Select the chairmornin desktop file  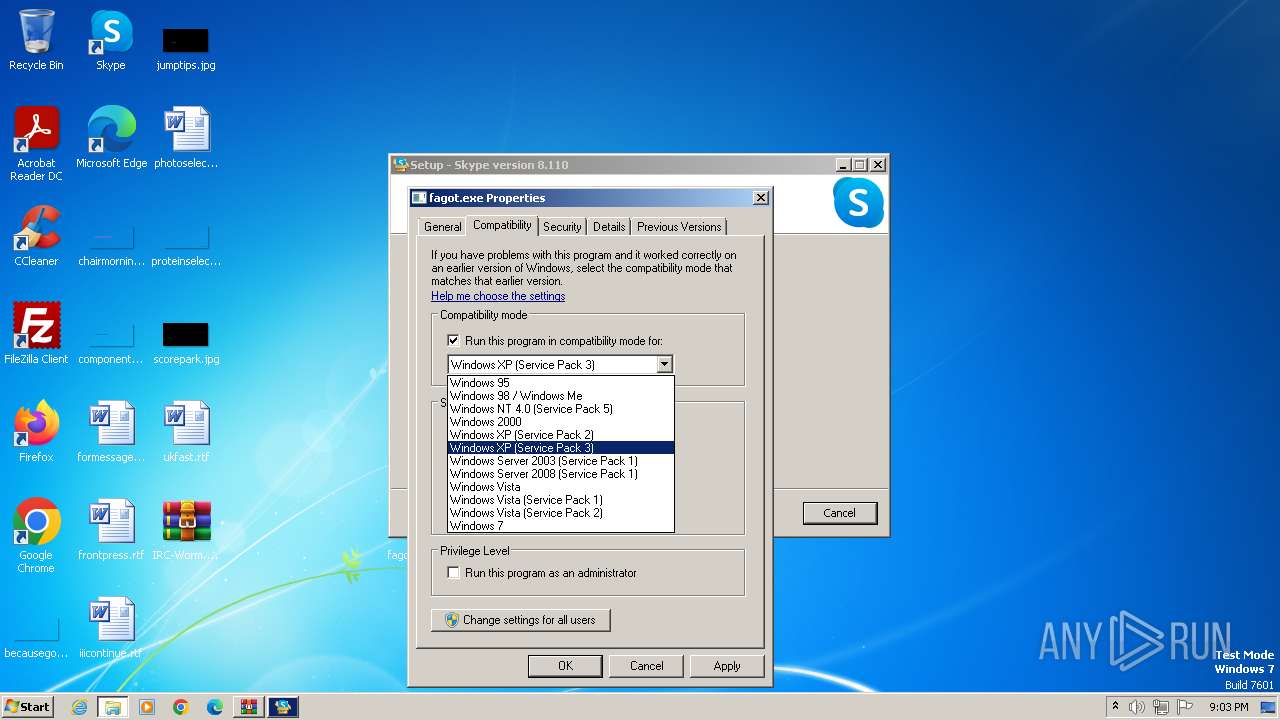(111, 246)
